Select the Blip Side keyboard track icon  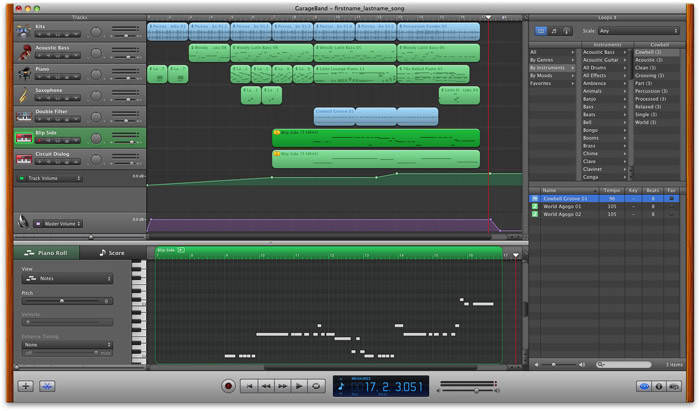pyautogui.click(x=24, y=138)
